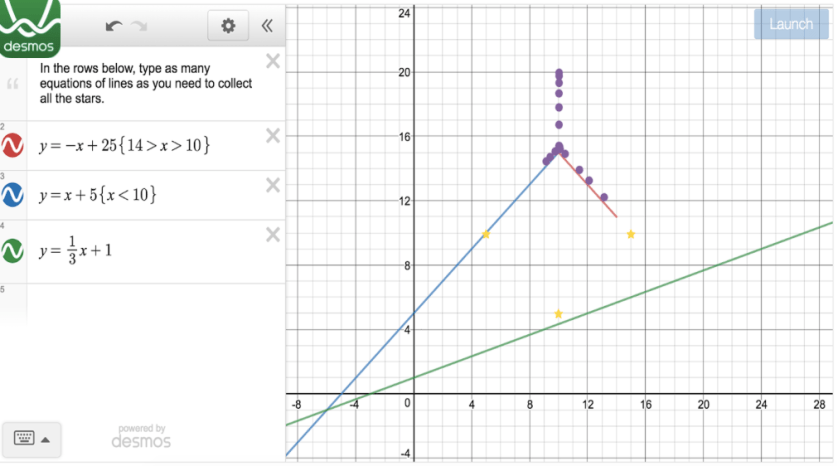Click the yellow star below the purple dots
Screen dimensions: 838x466
(x=558, y=314)
